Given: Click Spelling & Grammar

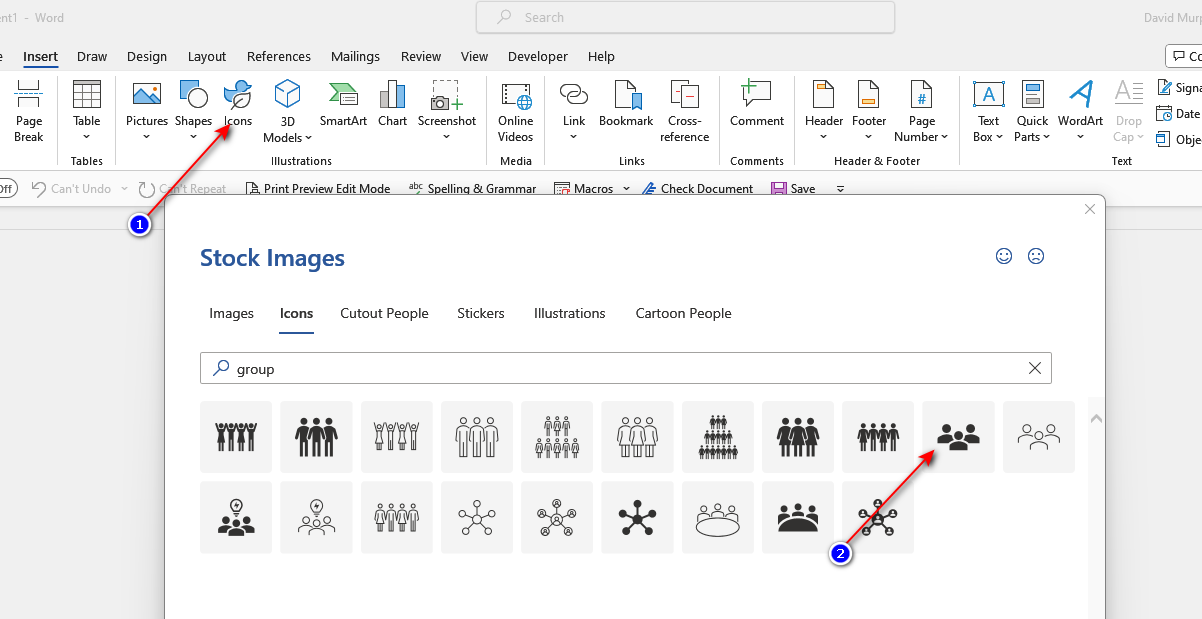Looking at the screenshot, I should pyautogui.click(x=472, y=188).
